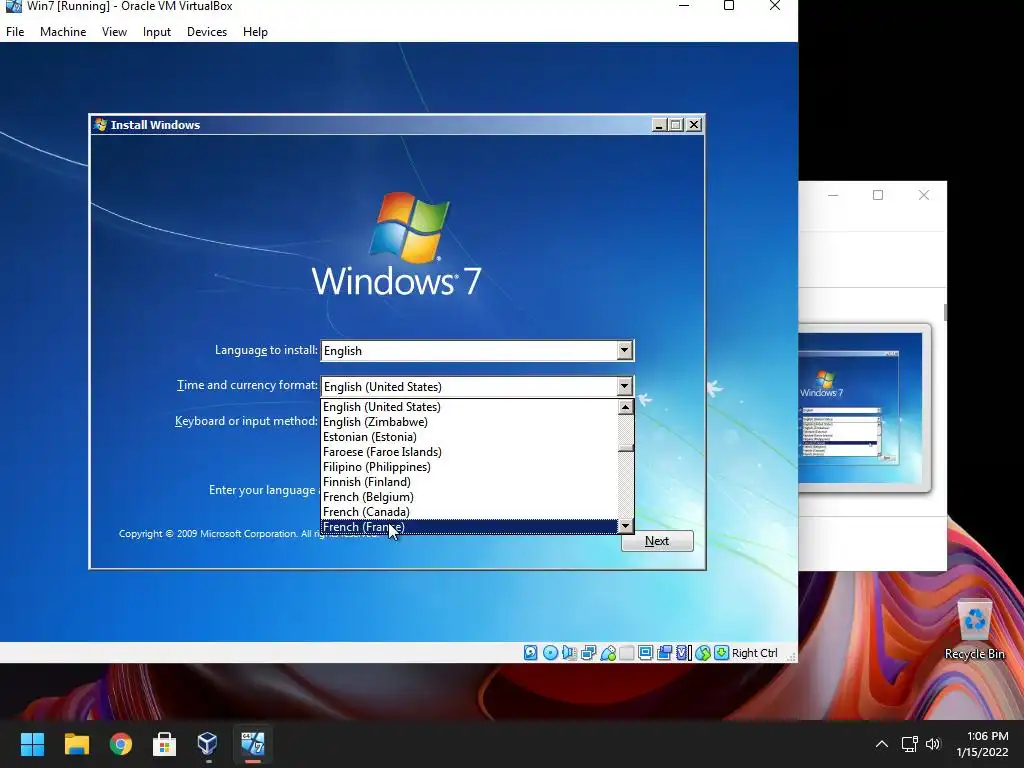Open the Machine menu
The image size is (1024, 768).
pyautogui.click(x=63, y=31)
